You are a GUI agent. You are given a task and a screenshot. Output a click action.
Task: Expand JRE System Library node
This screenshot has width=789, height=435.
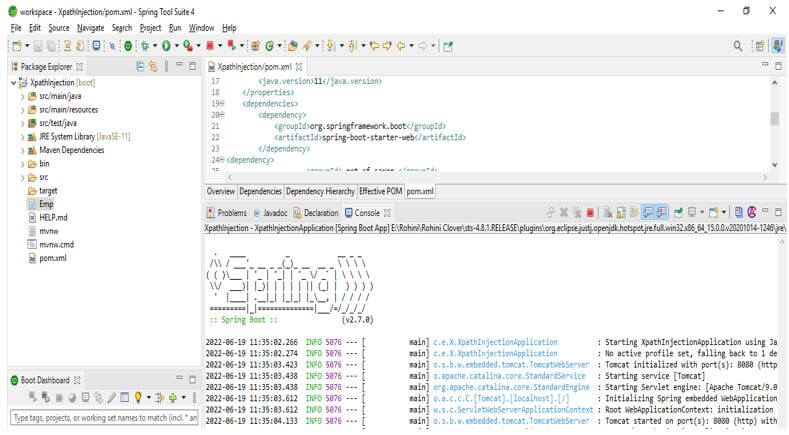click(22, 137)
